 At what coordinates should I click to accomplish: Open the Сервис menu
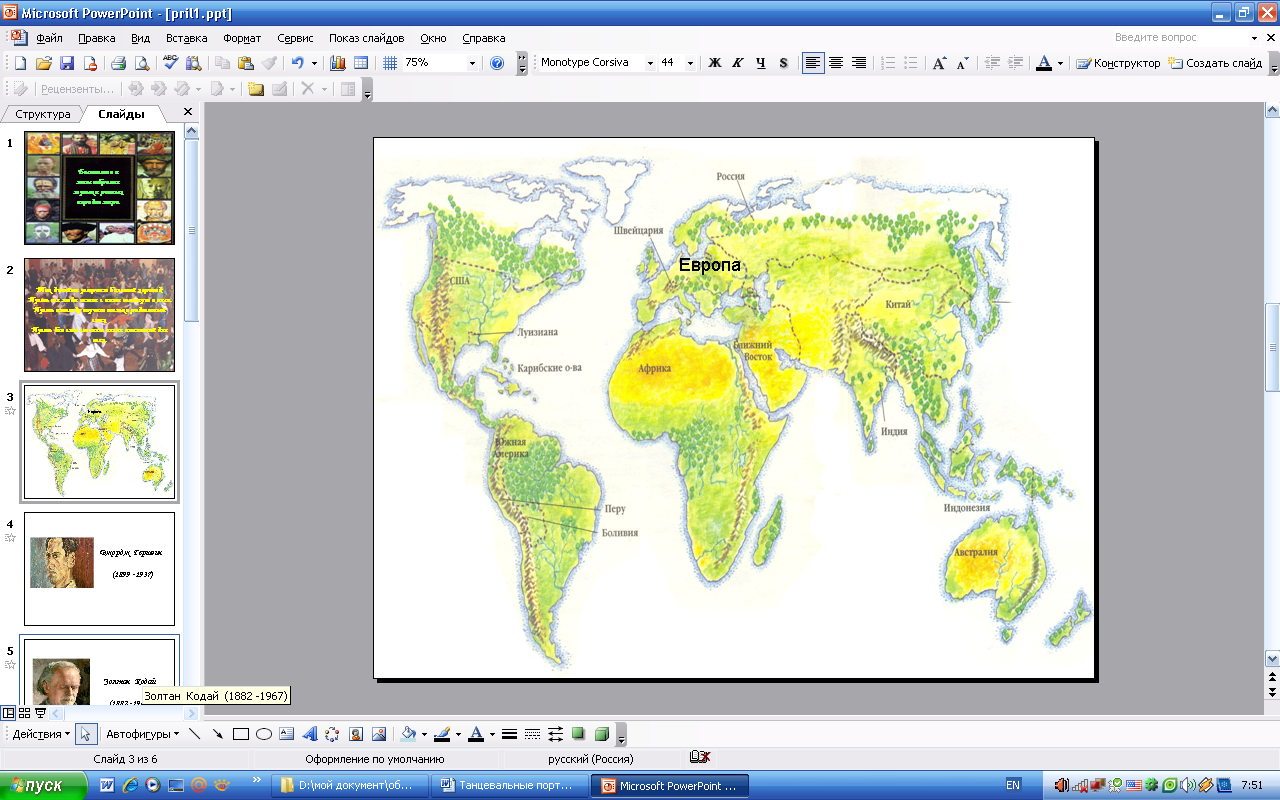[295, 38]
